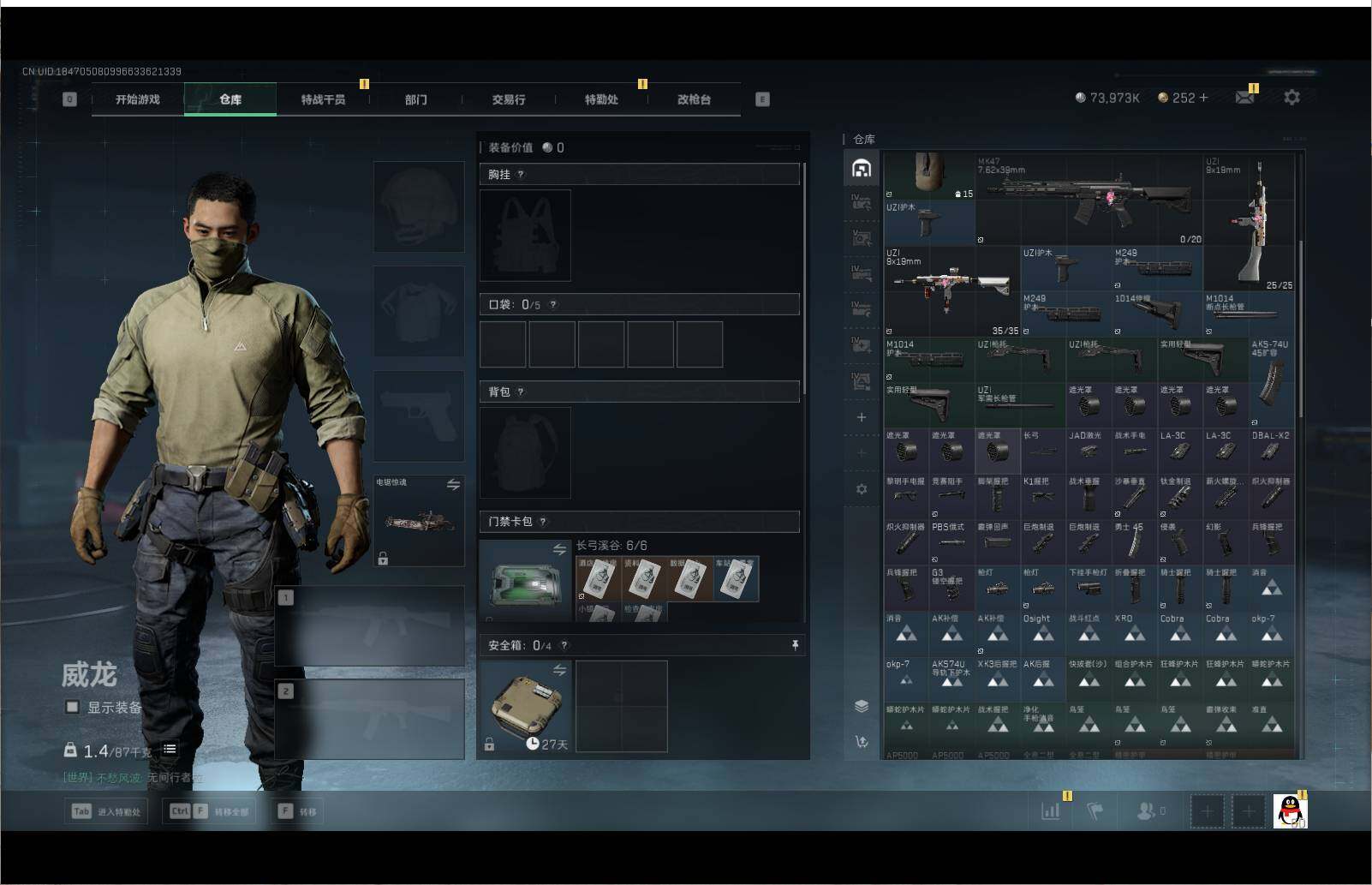Toggle the pin icon beside 安全箱 header
This screenshot has width=1372, height=885.
point(795,645)
